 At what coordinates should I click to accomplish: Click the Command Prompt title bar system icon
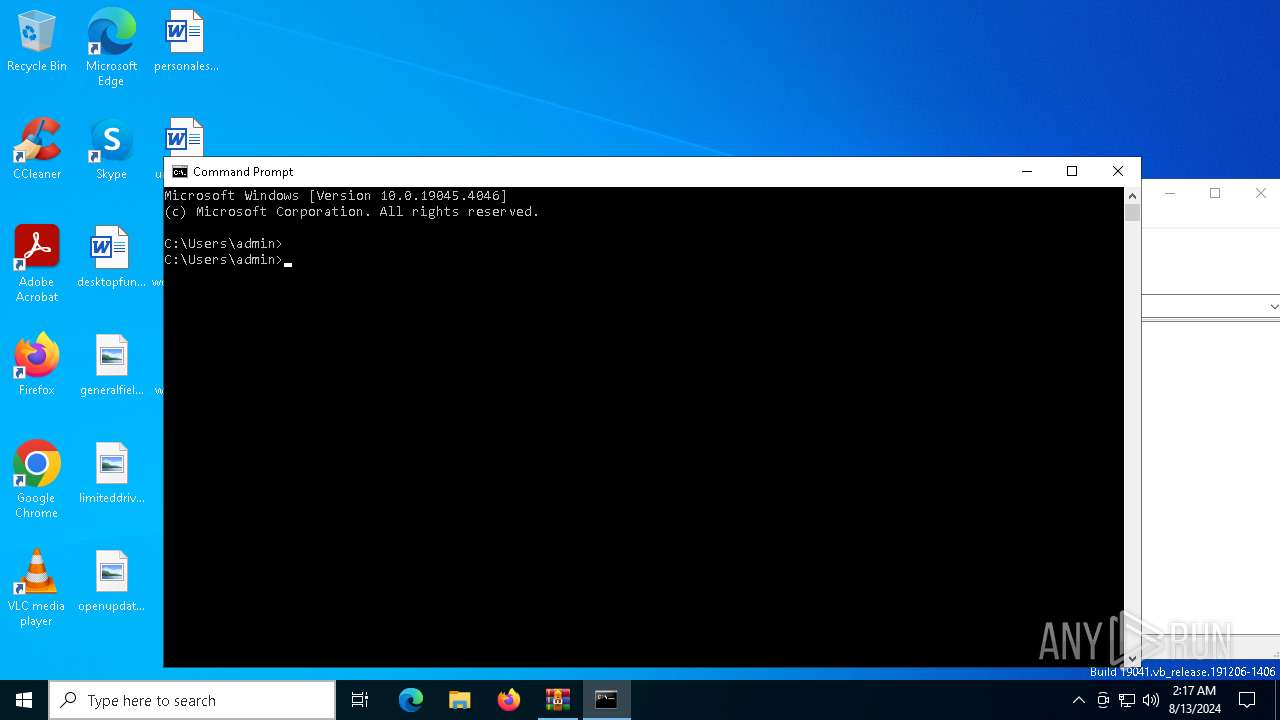coord(180,172)
